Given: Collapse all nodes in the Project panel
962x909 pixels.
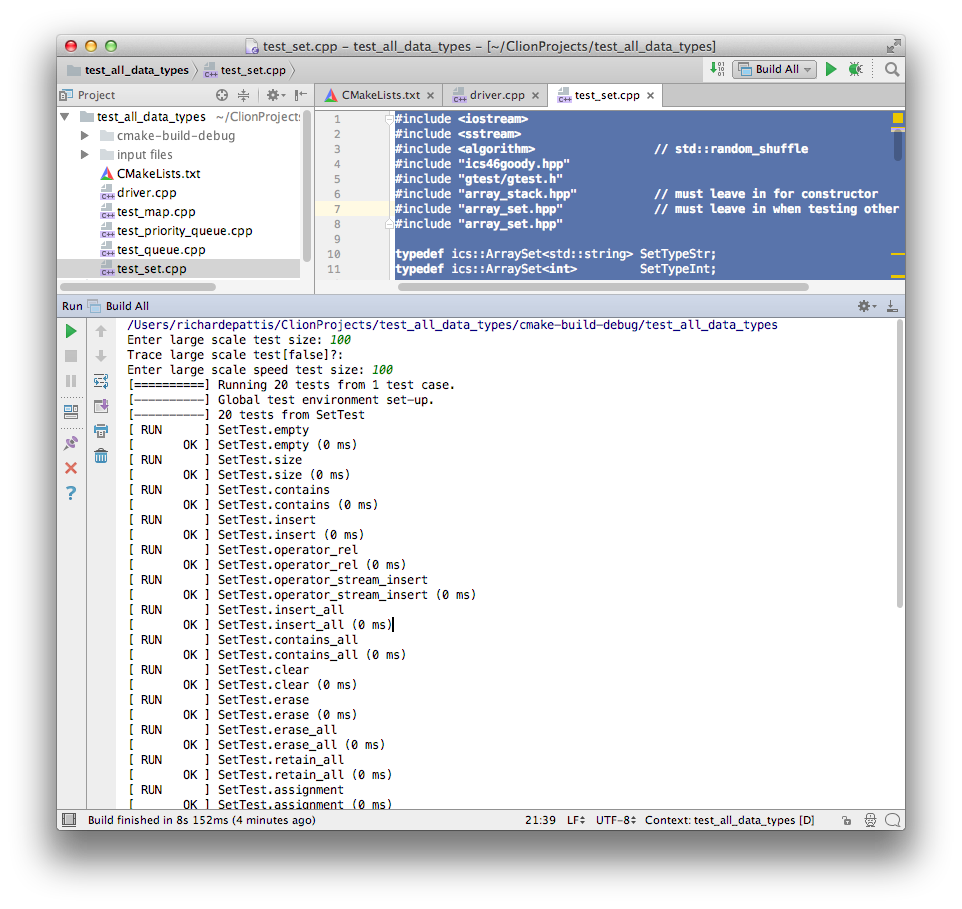Looking at the screenshot, I should [x=244, y=94].
